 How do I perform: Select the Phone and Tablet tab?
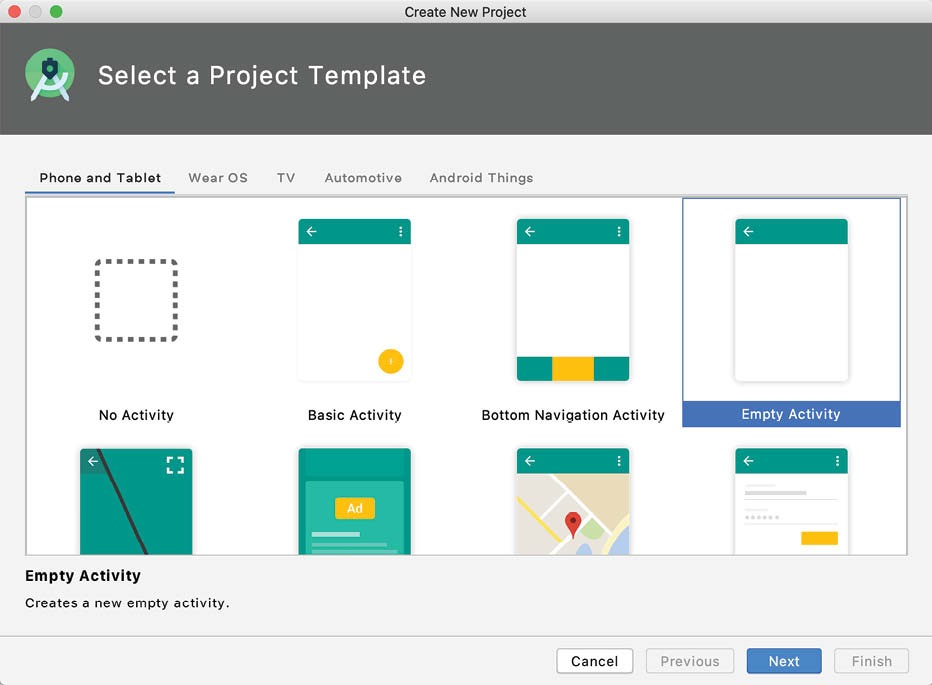[x=100, y=178]
